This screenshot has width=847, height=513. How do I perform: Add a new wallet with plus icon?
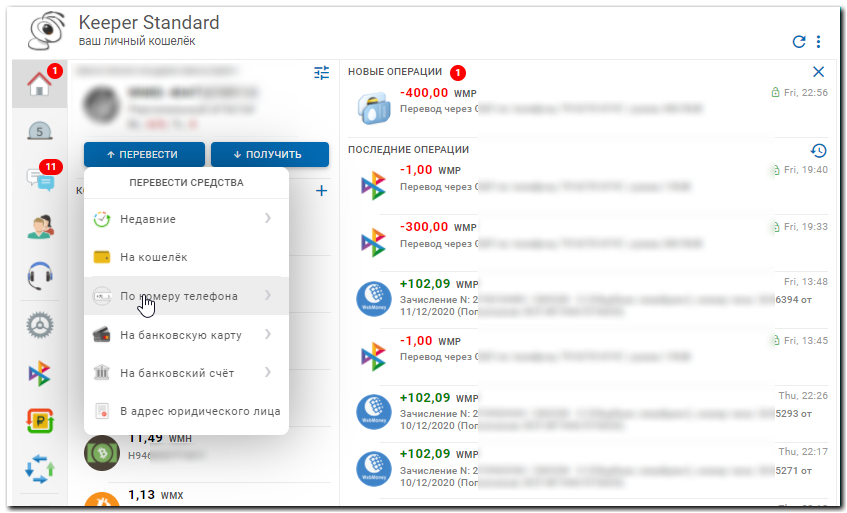point(321,191)
